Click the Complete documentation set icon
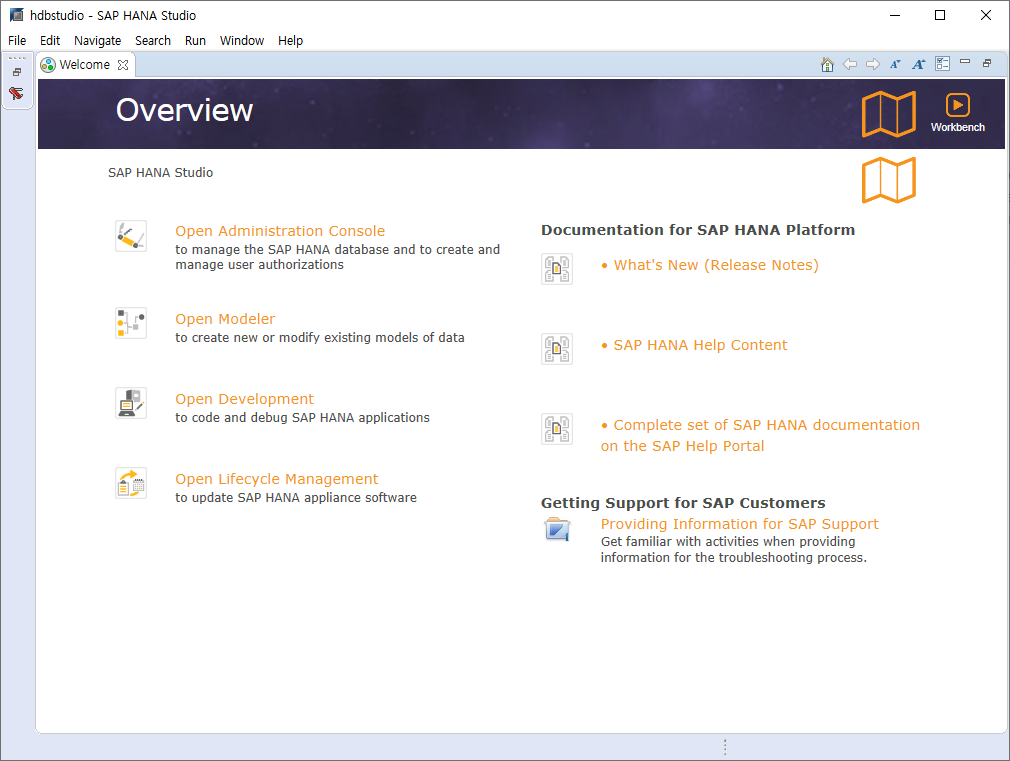 (x=557, y=429)
